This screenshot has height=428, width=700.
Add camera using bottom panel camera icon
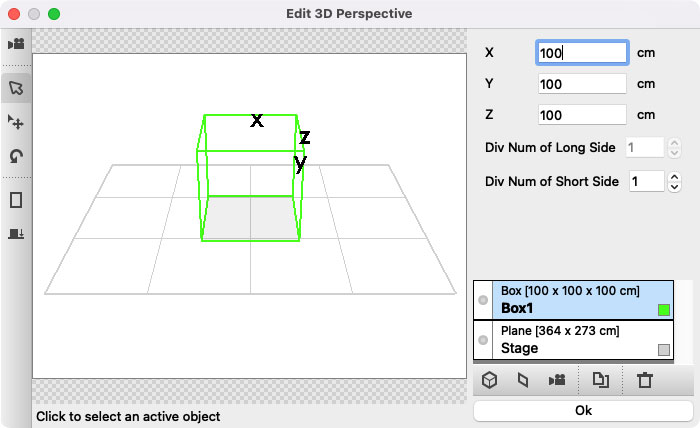(x=557, y=380)
